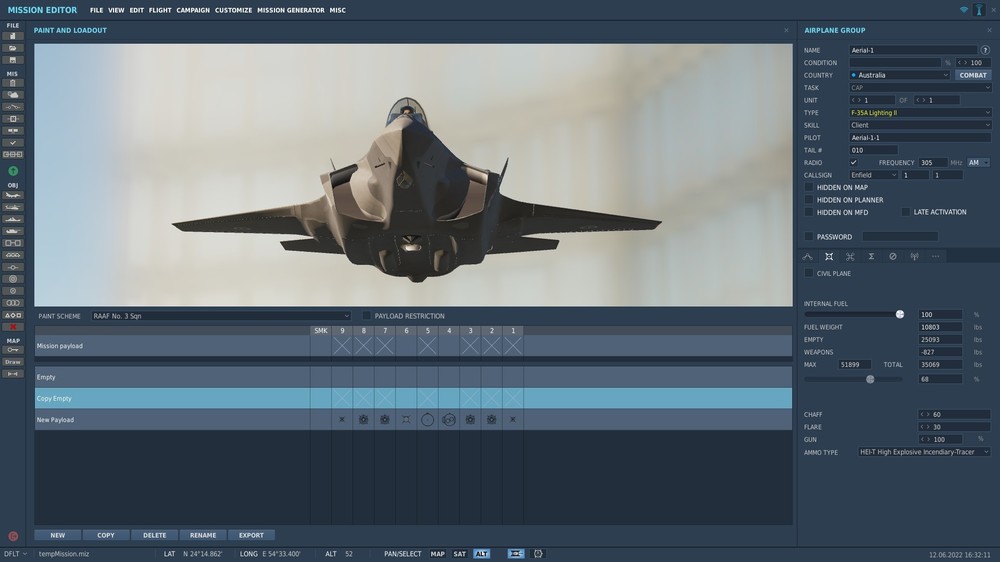Image resolution: width=1000 pixels, height=562 pixels.
Task: Open the FLIGHT menu
Action: tap(160, 10)
